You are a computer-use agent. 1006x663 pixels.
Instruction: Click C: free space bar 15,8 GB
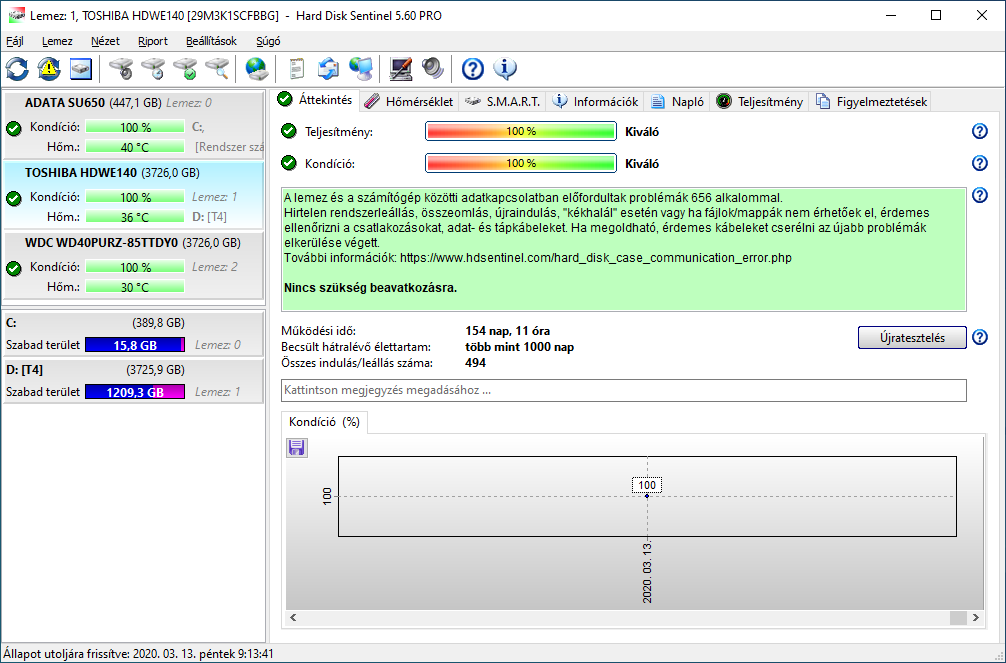(x=135, y=345)
